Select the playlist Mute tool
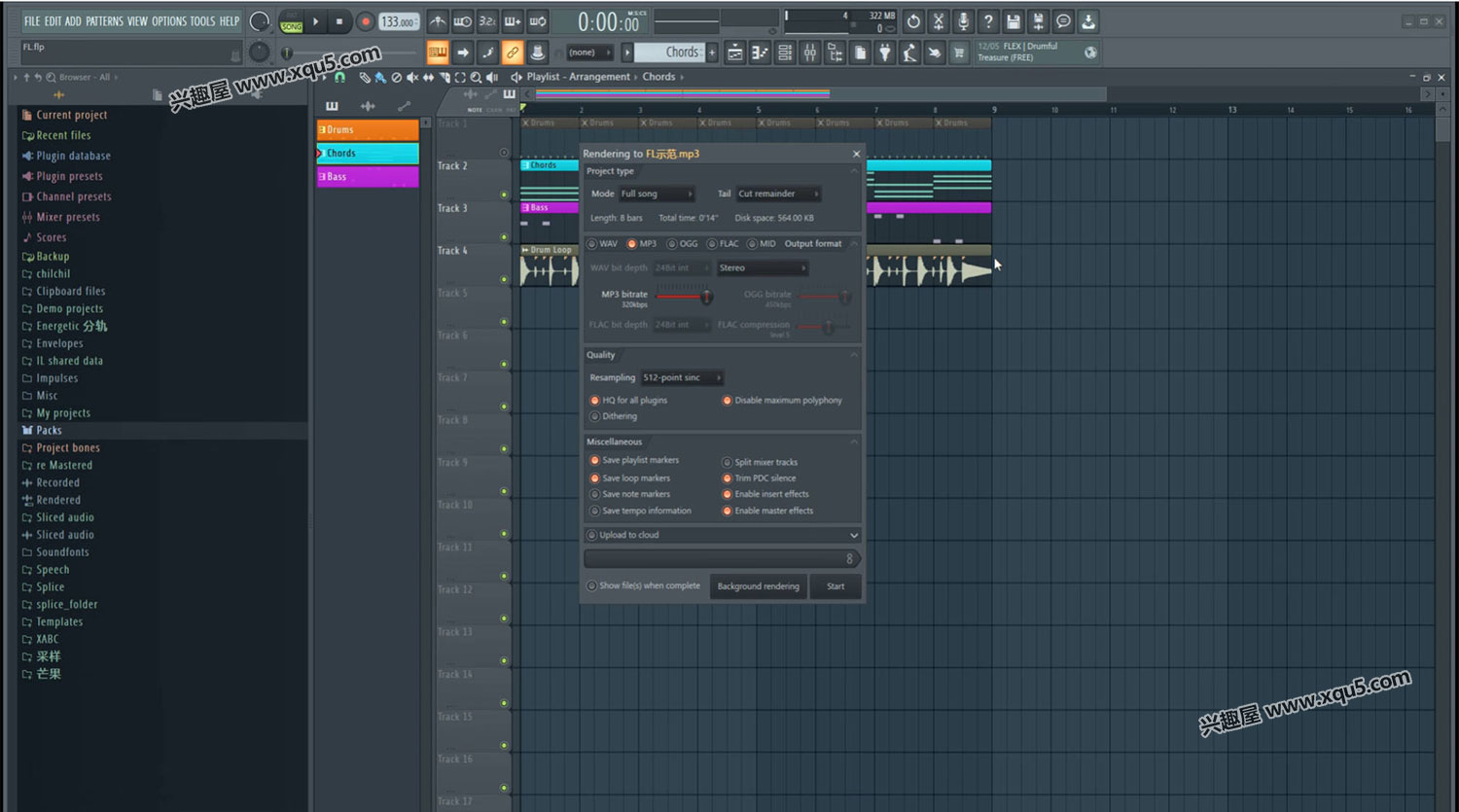This screenshot has height=812, width=1459. pyautogui.click(x=411, y=77)
